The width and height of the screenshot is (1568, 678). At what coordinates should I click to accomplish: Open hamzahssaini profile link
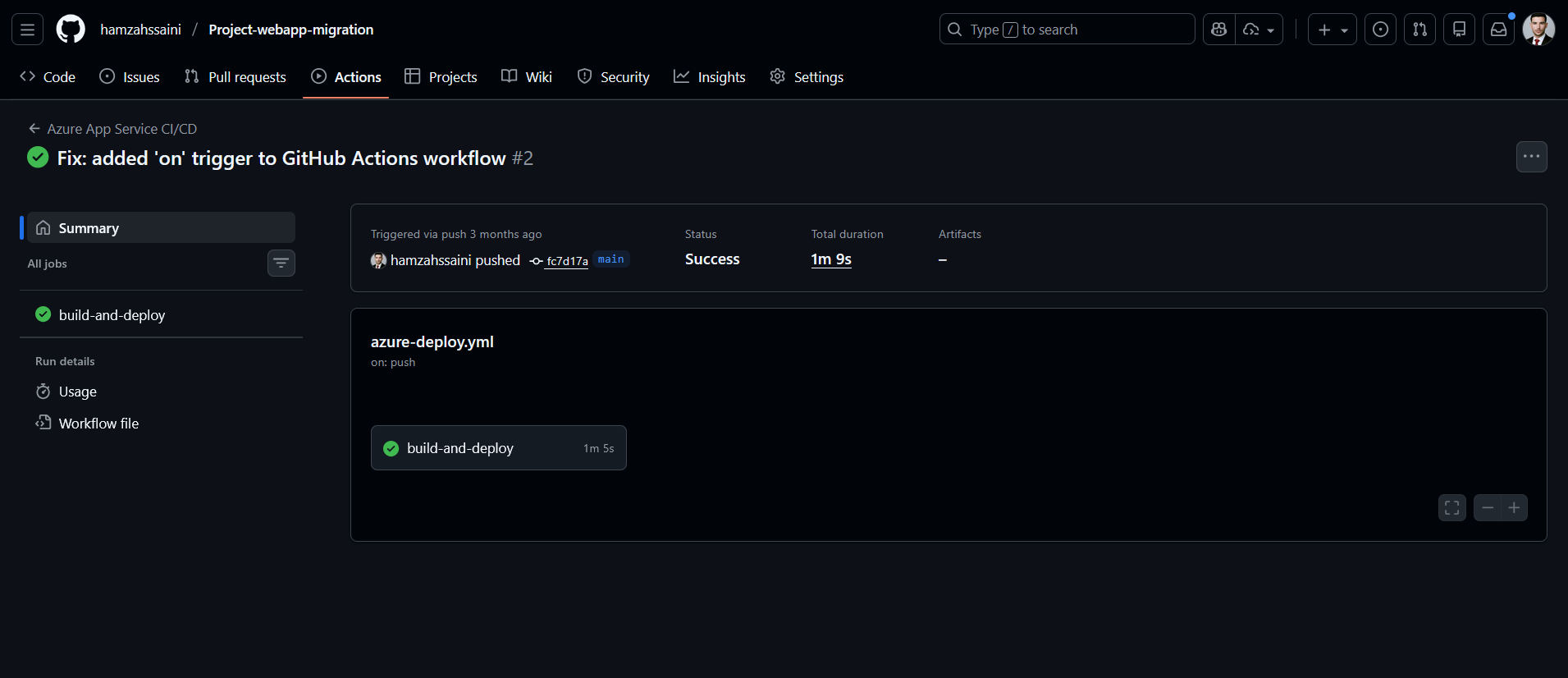(x=141, y=30)
